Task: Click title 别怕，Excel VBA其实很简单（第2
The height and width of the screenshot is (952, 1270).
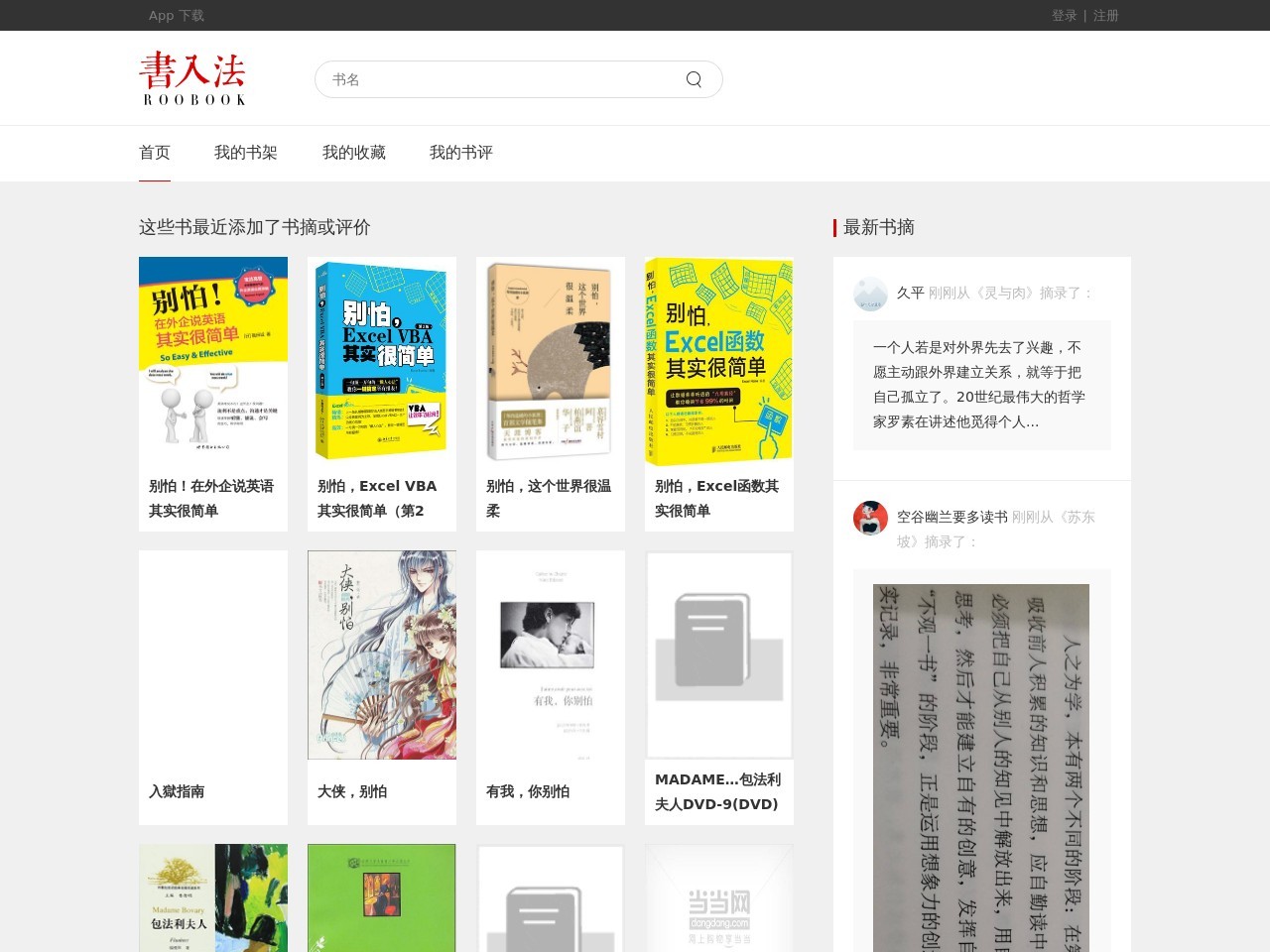Action: click(377, 499)
